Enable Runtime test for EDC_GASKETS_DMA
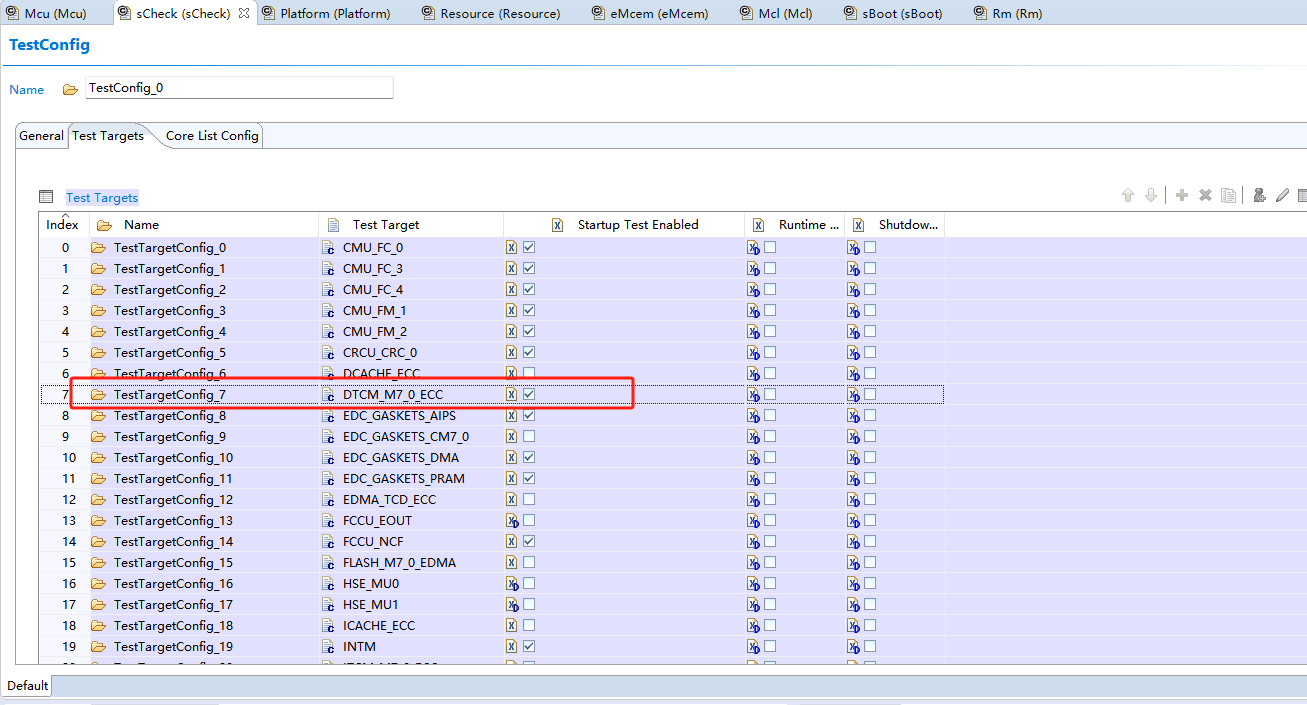The height and width of the screenshot is (705, 1307). tap(770, 457)
